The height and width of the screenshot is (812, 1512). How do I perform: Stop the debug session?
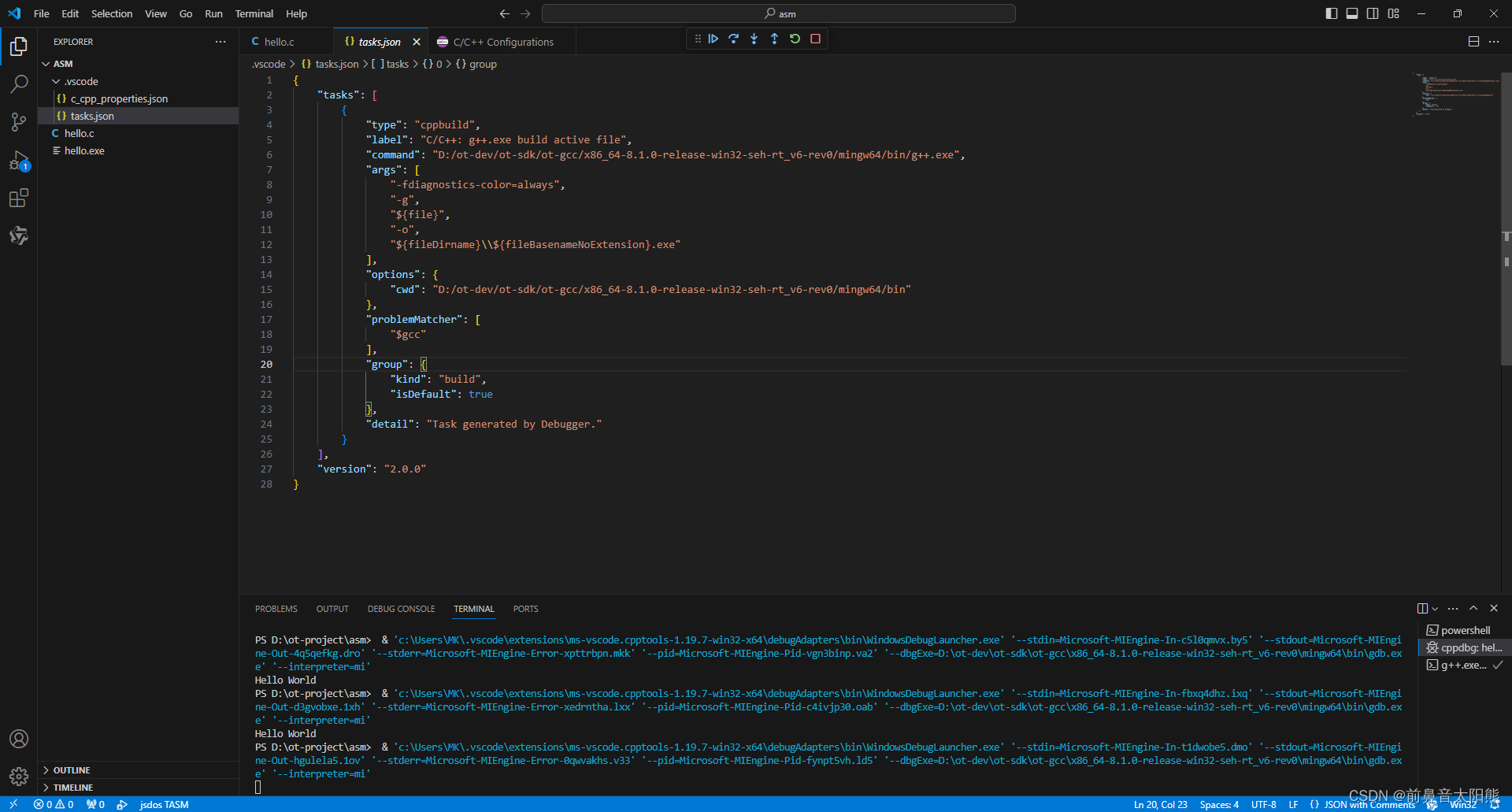click(816, 39)
